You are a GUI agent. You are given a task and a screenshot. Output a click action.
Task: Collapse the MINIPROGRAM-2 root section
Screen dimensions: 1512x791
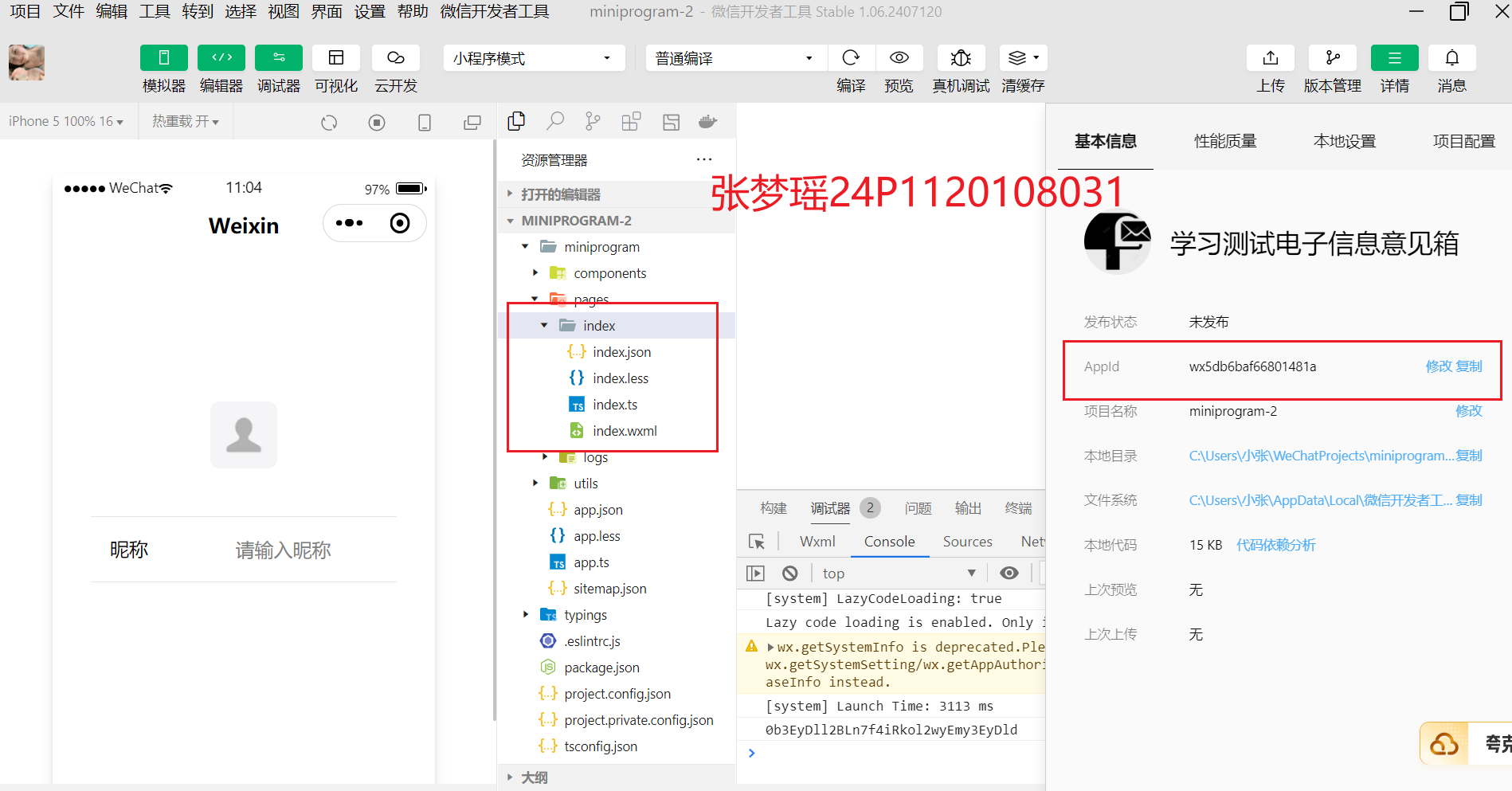[x=617, y=221]
